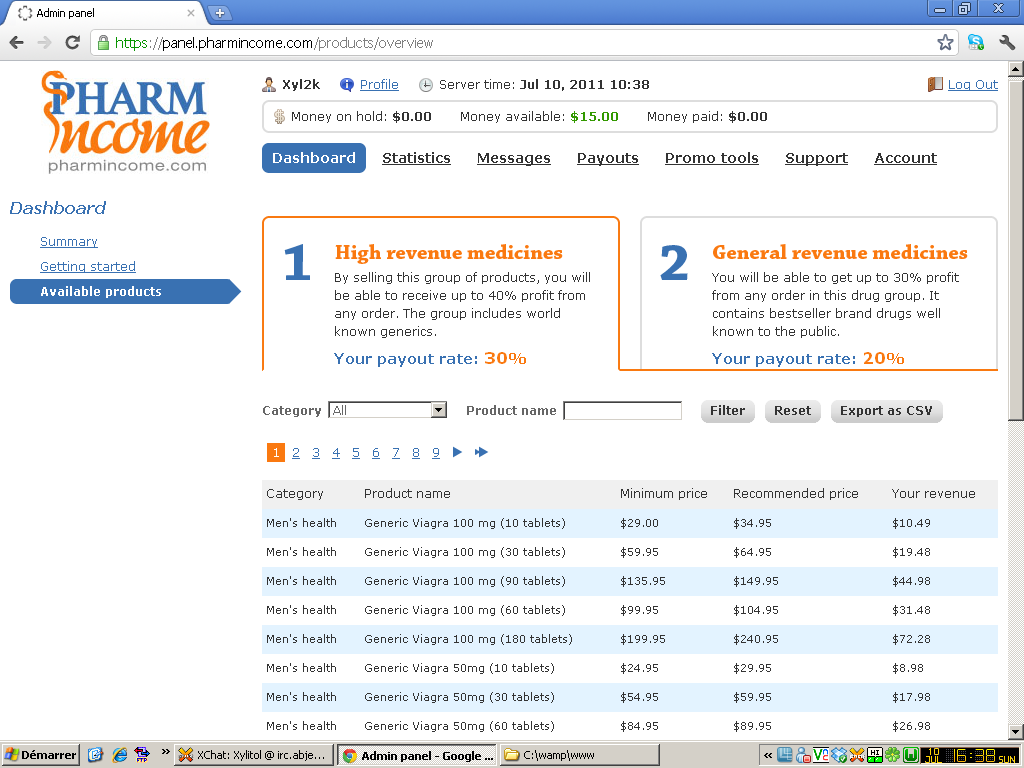This screenshot has height=768, width=1024.
Task: Select High revenue medicines group
Action: tap(441, 294)
